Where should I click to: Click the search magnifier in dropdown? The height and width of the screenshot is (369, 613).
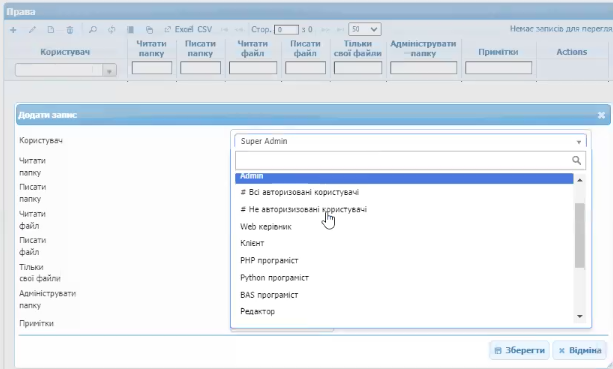tap(576, 160)
